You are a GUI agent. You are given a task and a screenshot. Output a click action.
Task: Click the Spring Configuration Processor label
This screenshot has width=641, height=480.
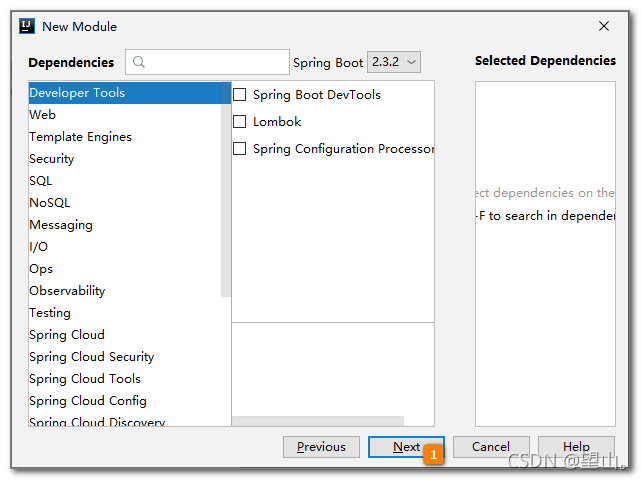[343, 149]
